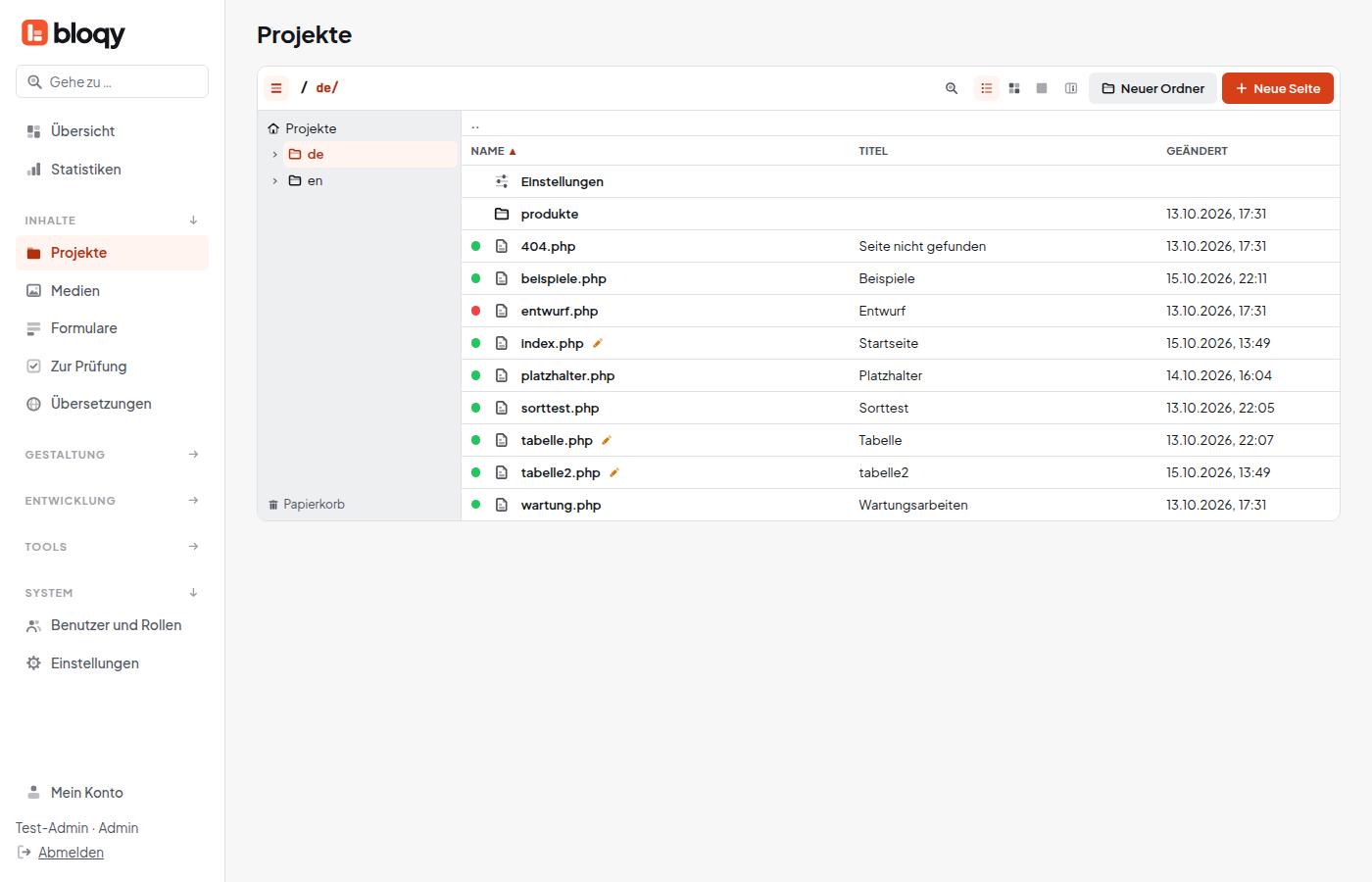
Task: Click pencil icon next to index.php
Action: (598, 343)
